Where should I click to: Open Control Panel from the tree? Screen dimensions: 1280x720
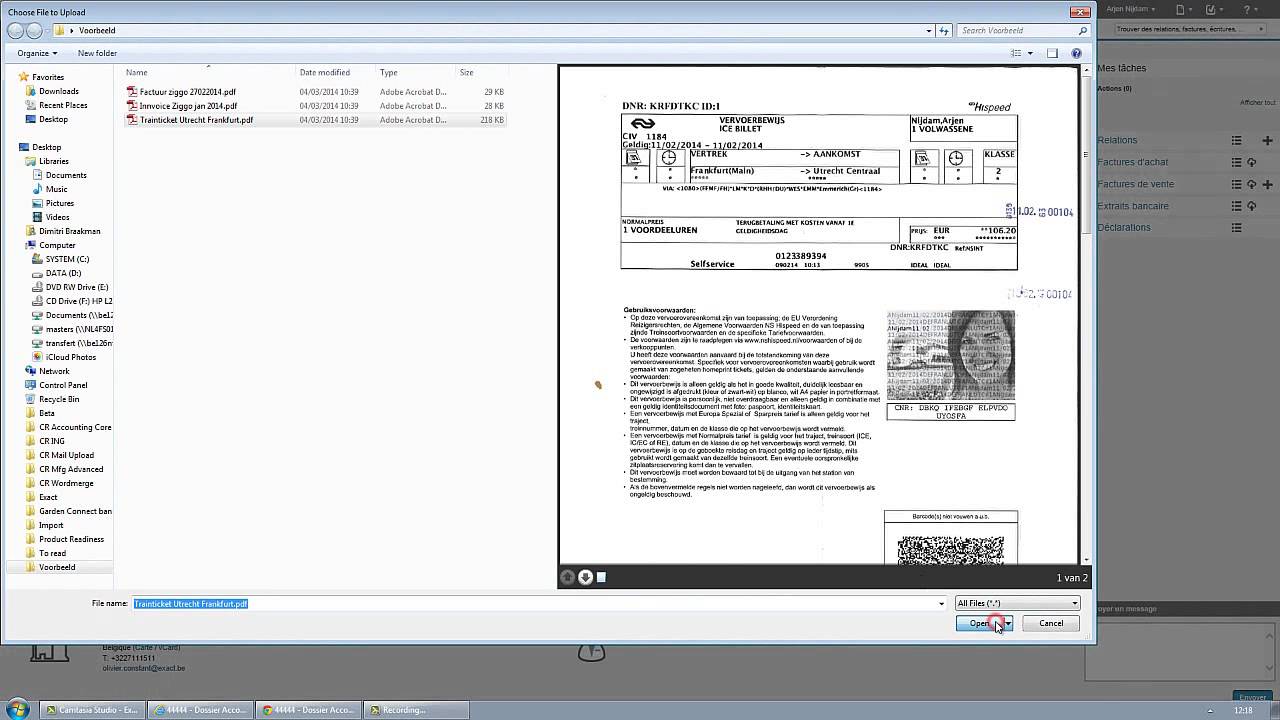[63, 385]
